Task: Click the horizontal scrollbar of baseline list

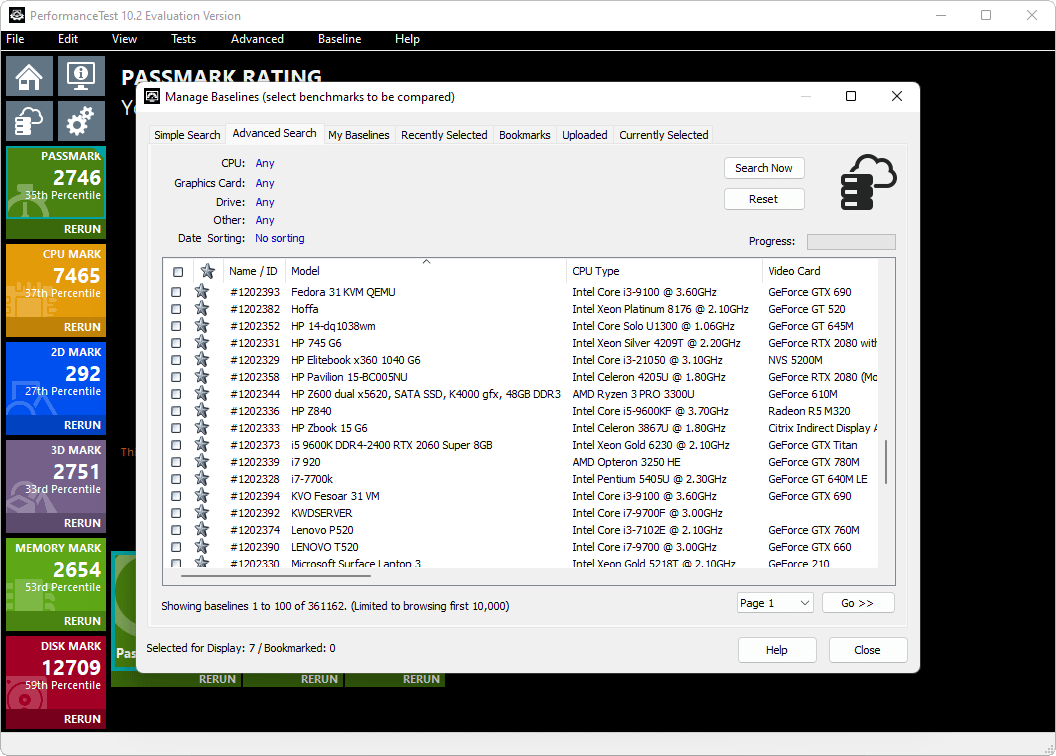Action: click(x=276, y=576)
